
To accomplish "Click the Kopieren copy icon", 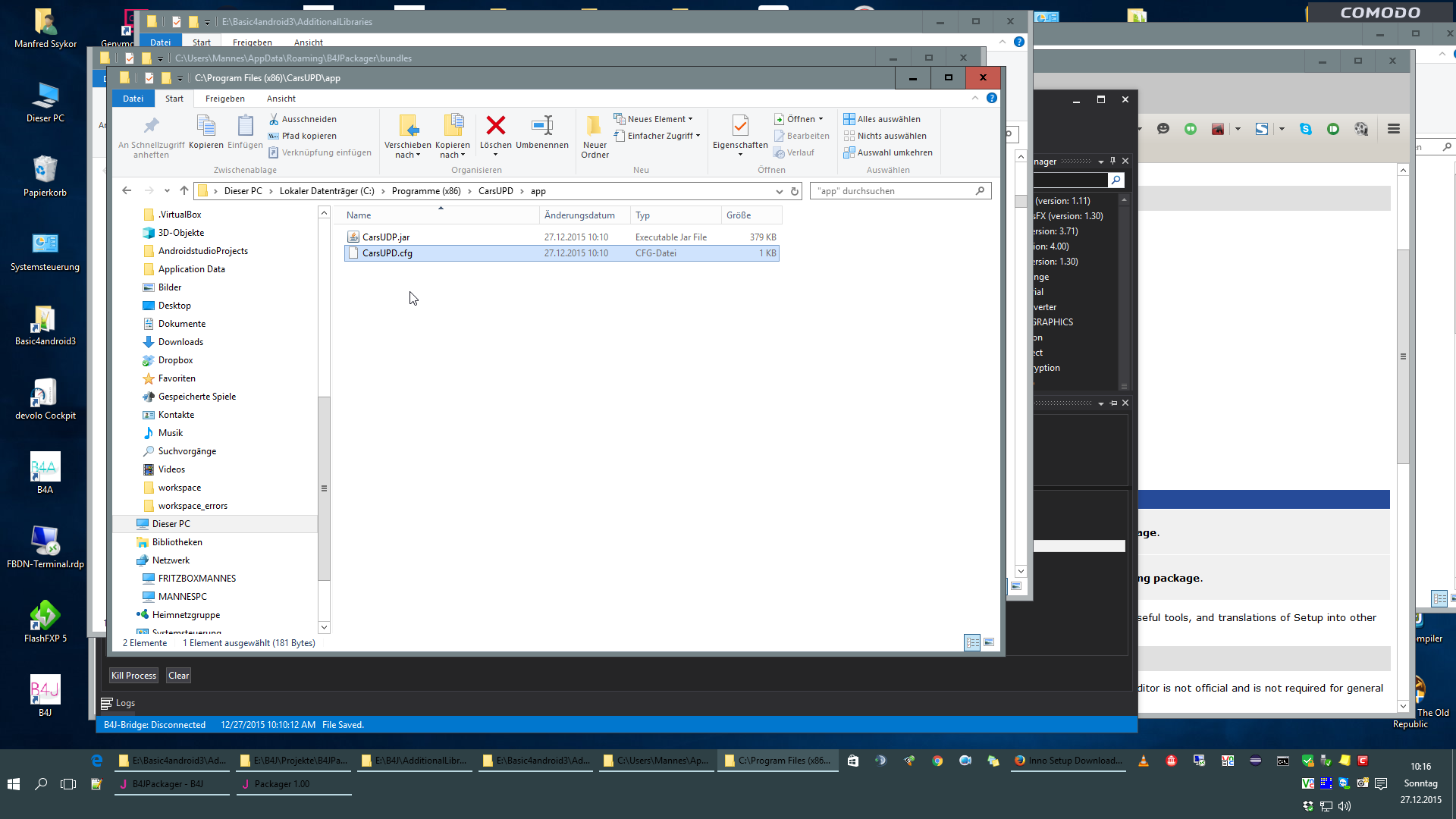I will 206,125.
